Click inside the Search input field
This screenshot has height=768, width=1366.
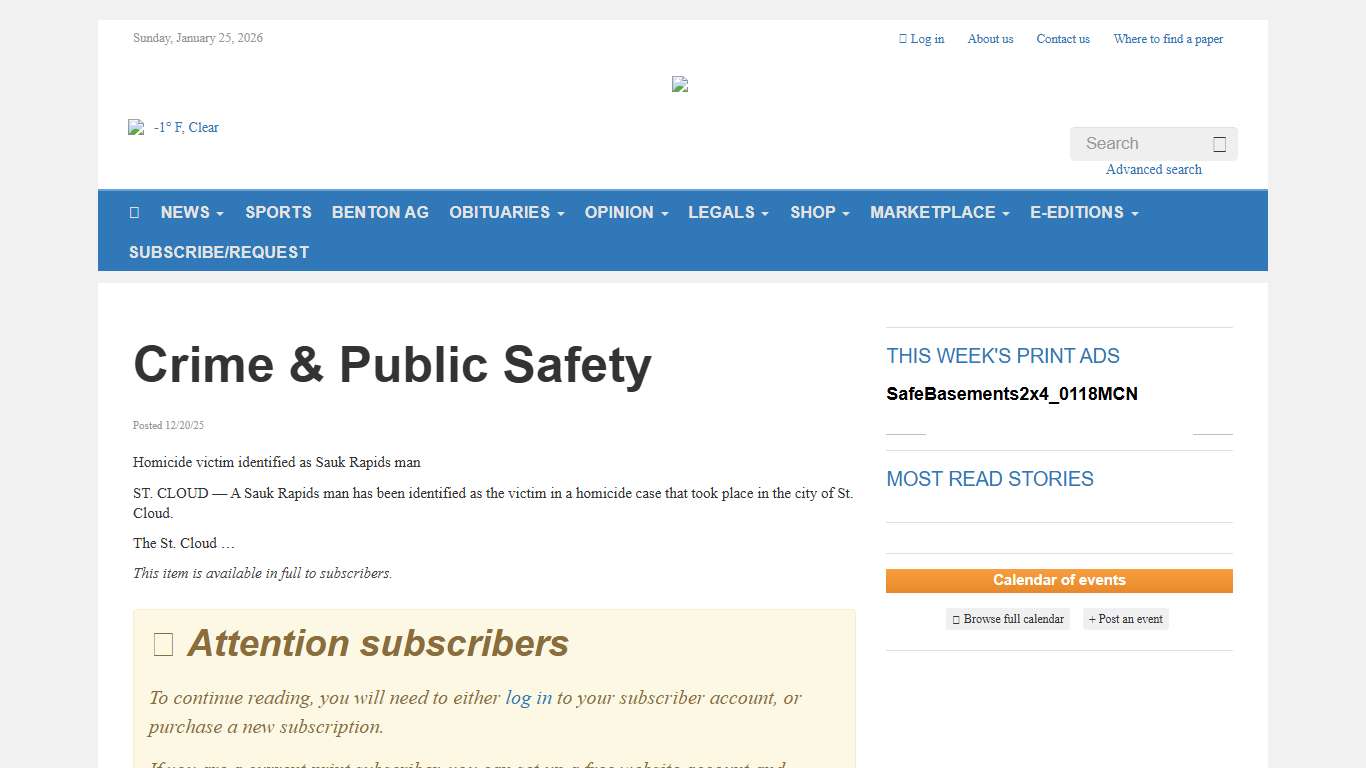coord(1140,143)
